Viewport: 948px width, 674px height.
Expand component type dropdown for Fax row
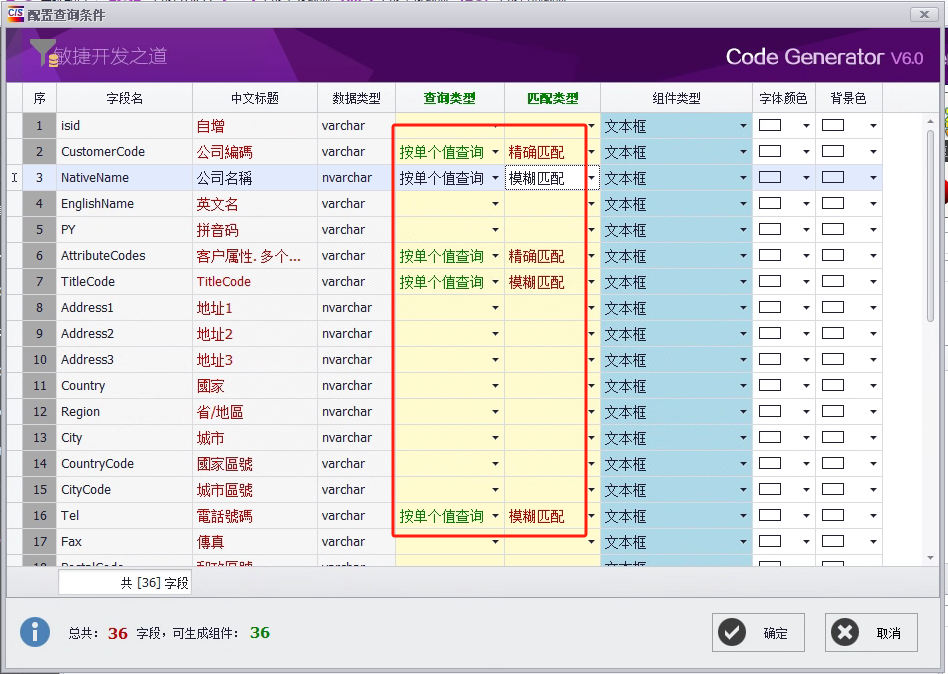point(743,542)
